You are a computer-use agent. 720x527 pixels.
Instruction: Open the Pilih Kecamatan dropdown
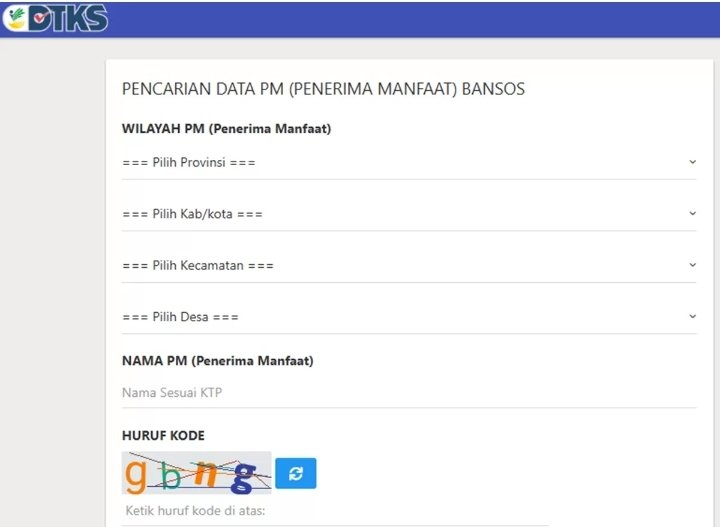[x=409, y=265]
